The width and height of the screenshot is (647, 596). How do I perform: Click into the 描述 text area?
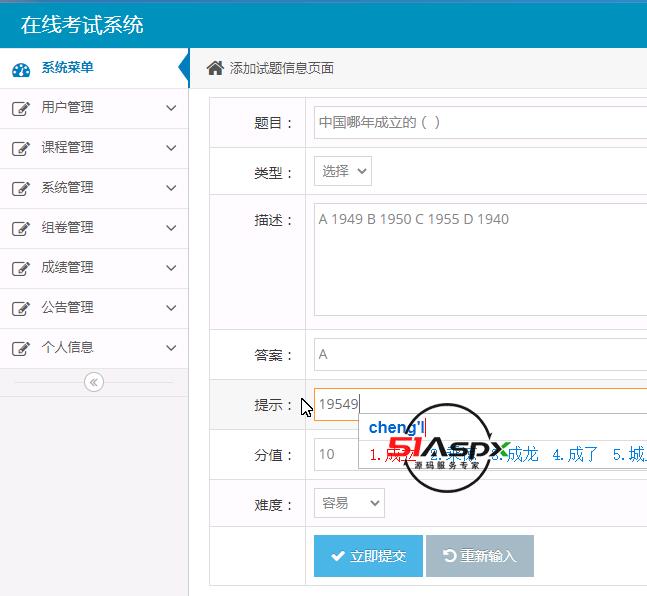[x=480, y=260]
